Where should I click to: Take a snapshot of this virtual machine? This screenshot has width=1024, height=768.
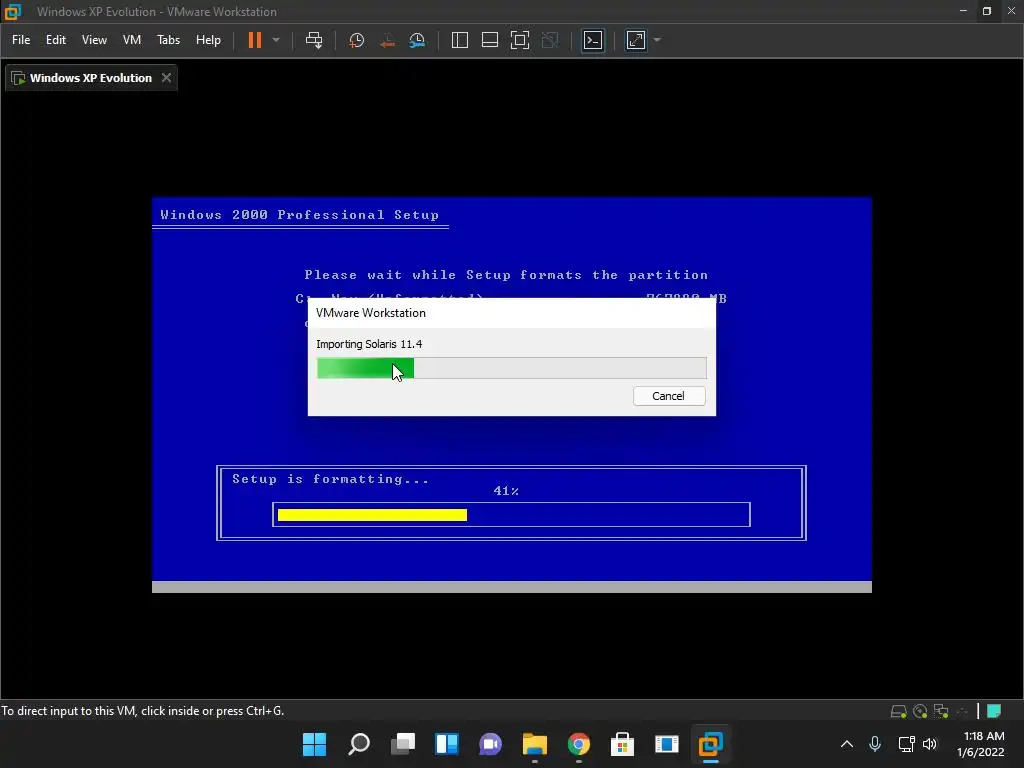point(357,40)
